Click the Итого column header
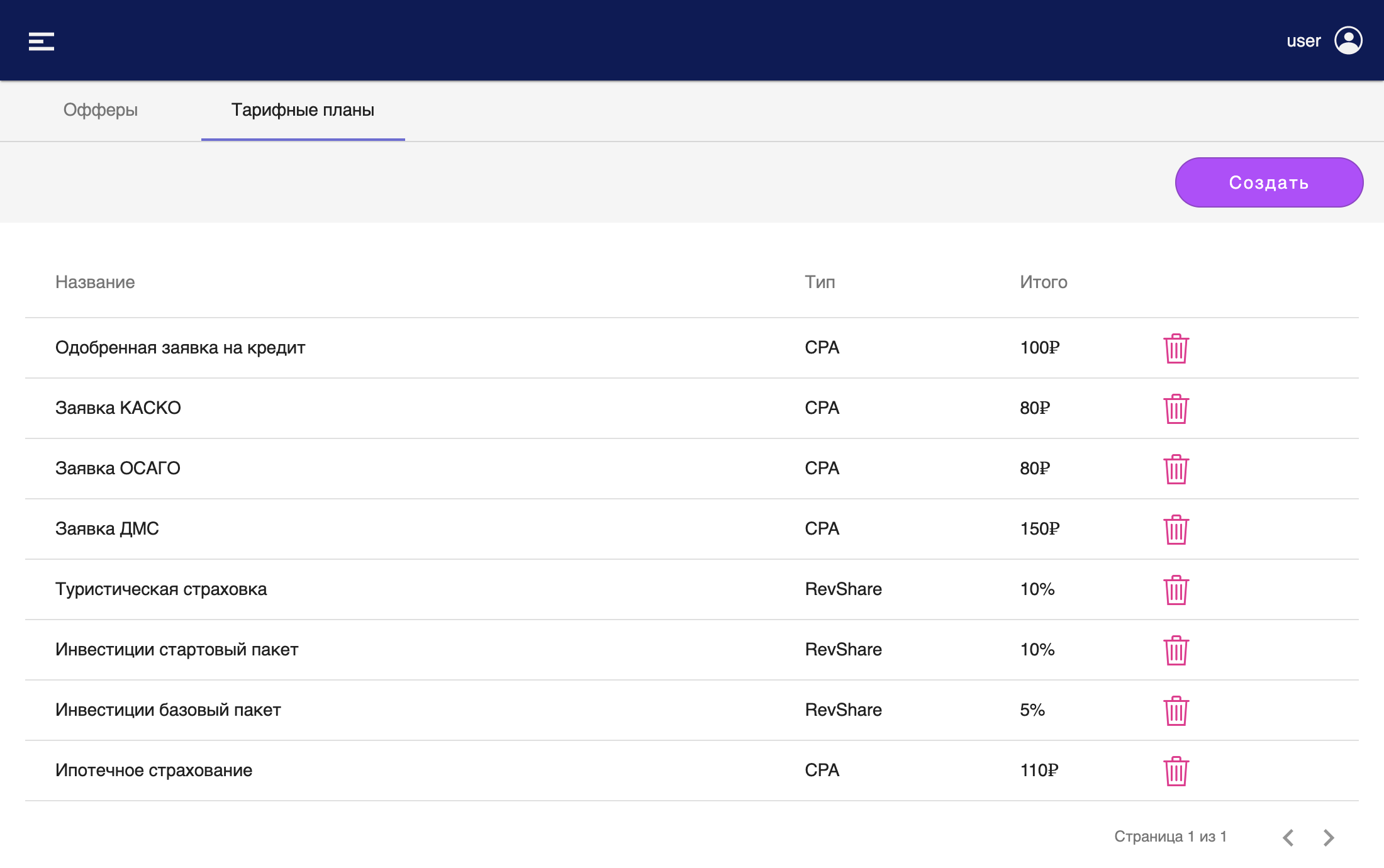 (1043, 282)
